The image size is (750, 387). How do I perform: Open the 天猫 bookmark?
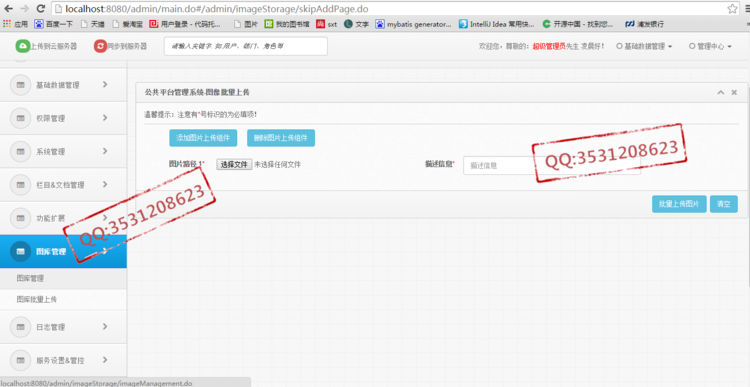tap(93, 23)
